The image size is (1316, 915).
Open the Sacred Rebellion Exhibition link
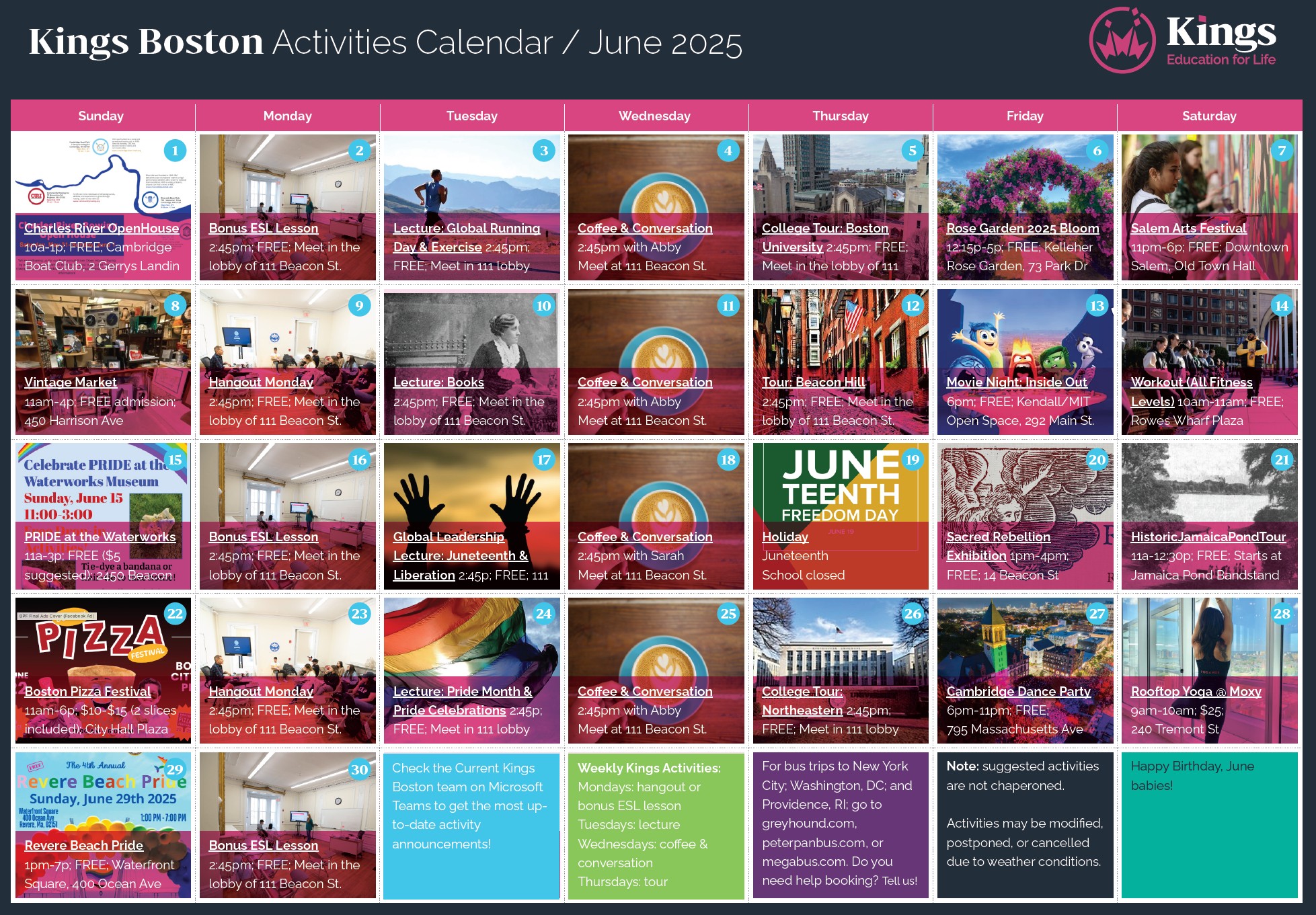click(998, 546)
